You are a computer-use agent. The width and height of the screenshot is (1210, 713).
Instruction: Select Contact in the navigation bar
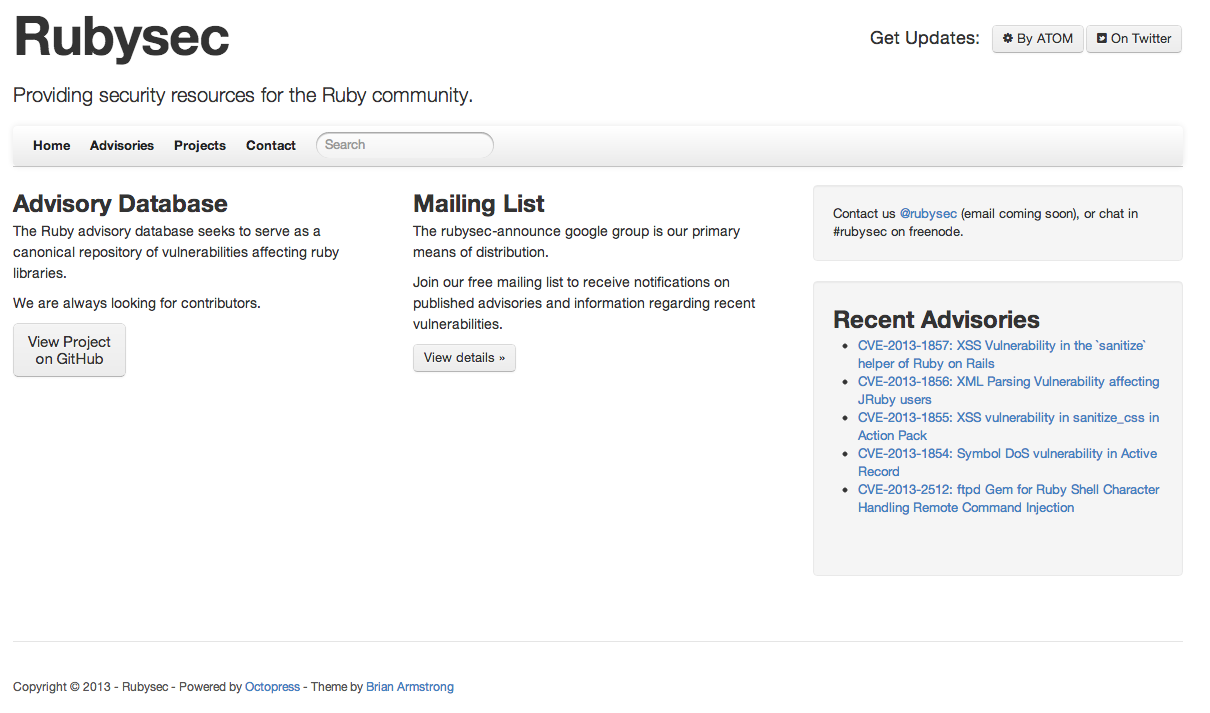coord(271,146)
